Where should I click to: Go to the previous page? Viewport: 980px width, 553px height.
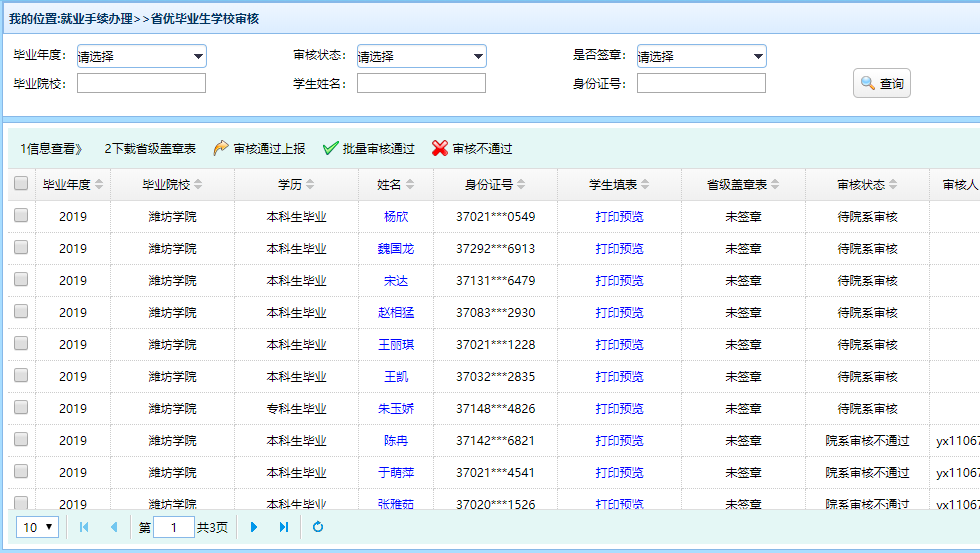point(113,527)
